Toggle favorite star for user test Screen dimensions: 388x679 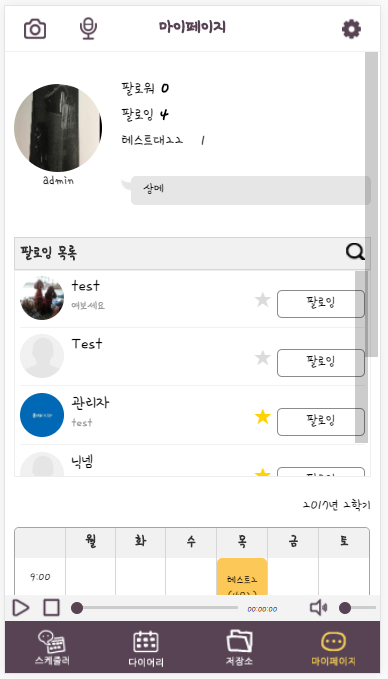[x=263, y=300]
